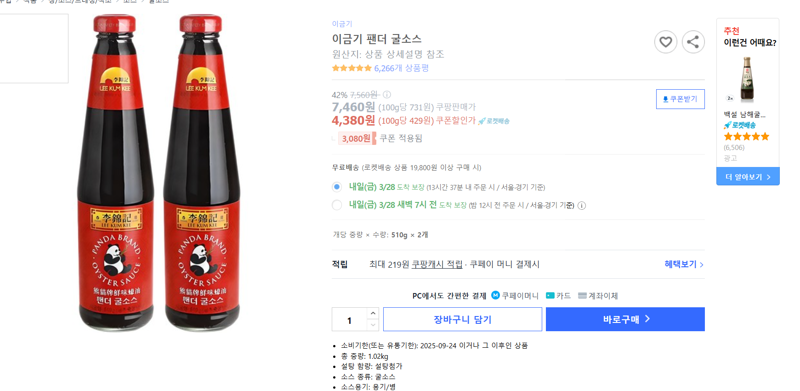
Task: Click the info icon after dawn delivery text
Action: pos(582,205)
